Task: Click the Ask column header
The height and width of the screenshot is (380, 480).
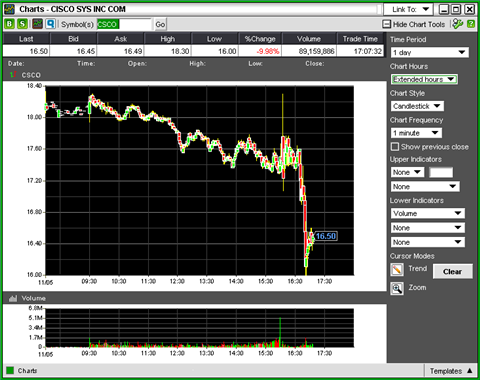Action: (x=121, y=39)
